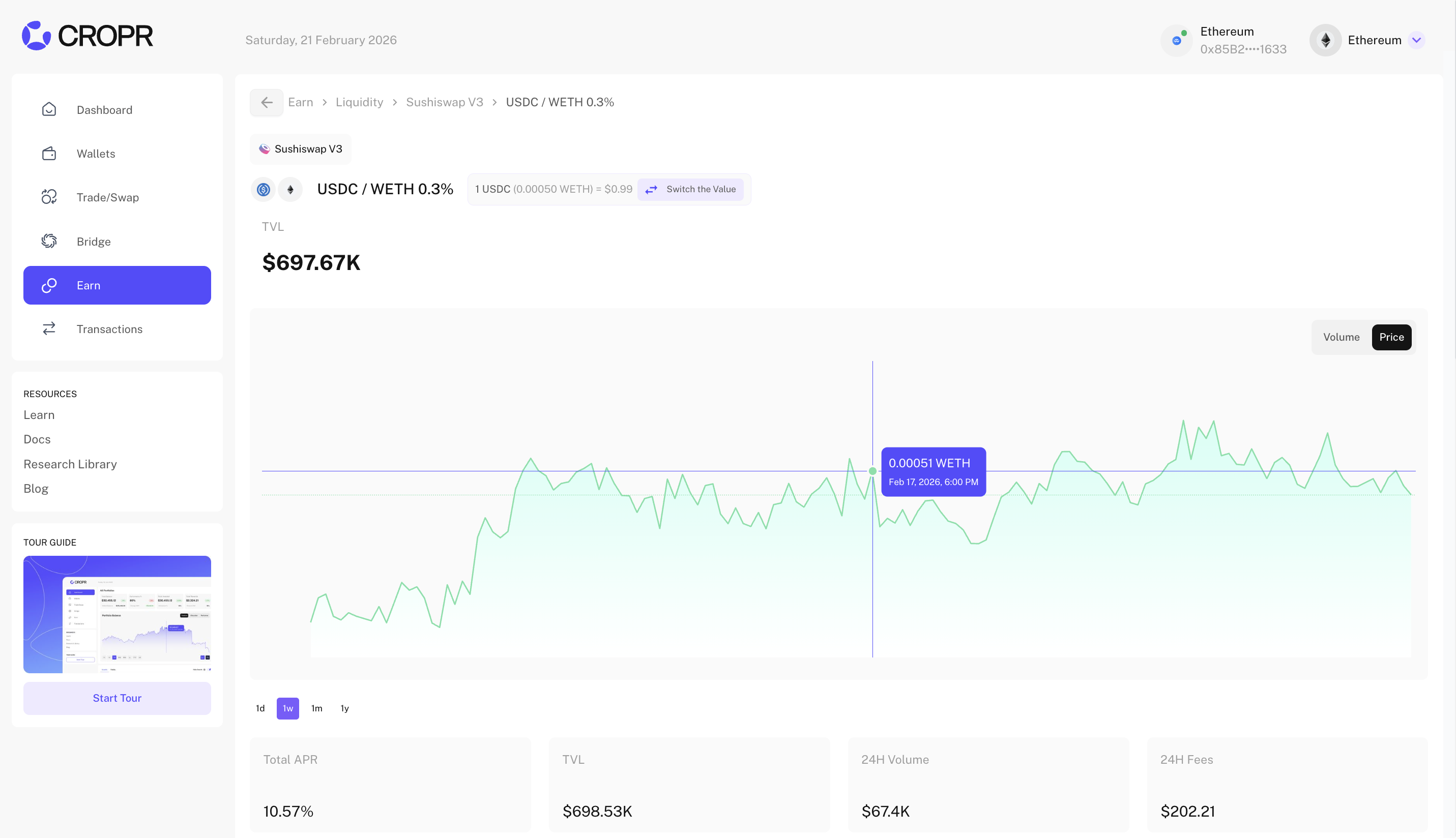Click the Ethereum network diamond icon

(x=1326, y=40)
